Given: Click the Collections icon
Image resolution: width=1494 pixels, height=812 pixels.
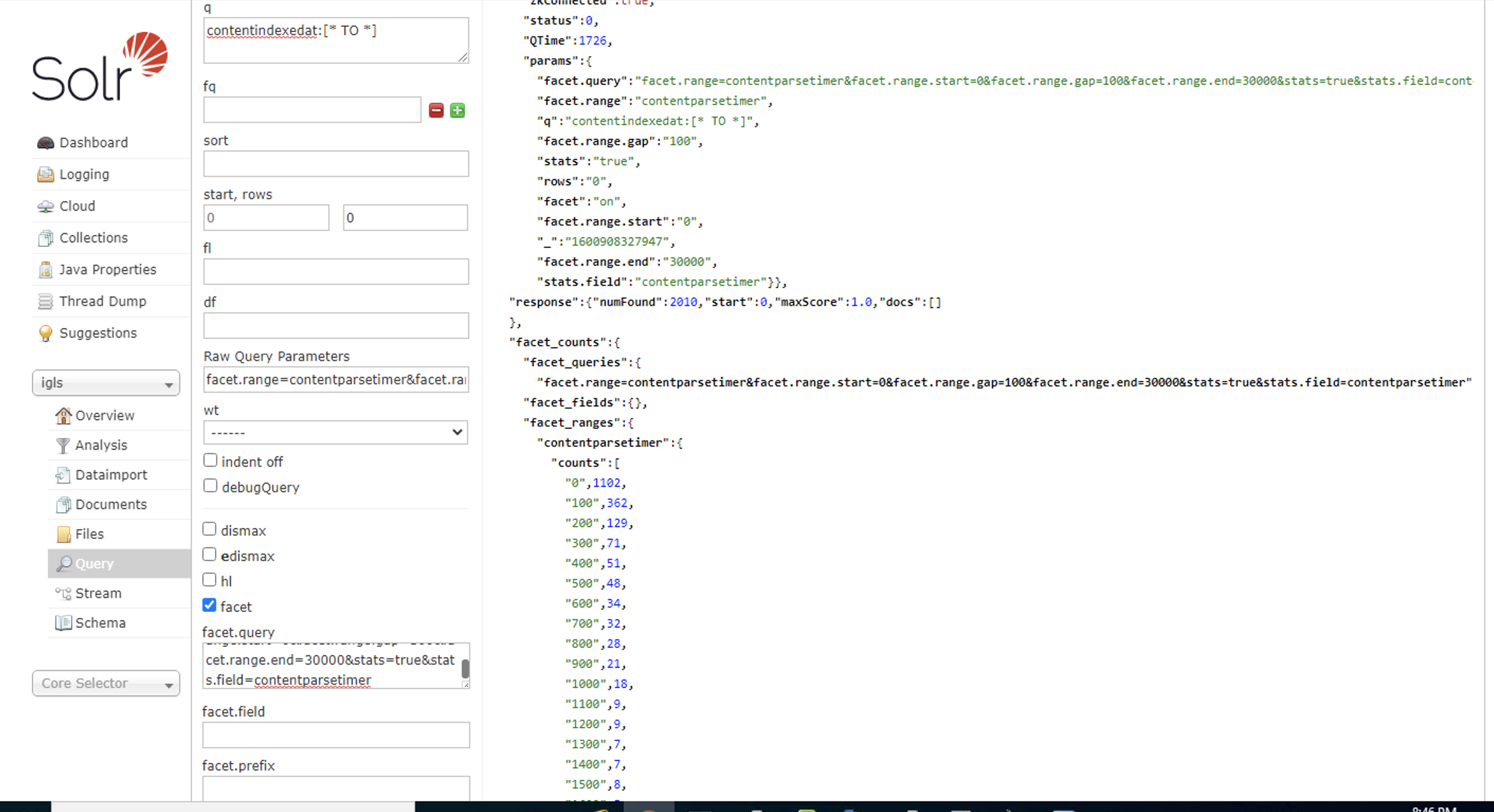Looking at the screenshot, I should [45, 238].
